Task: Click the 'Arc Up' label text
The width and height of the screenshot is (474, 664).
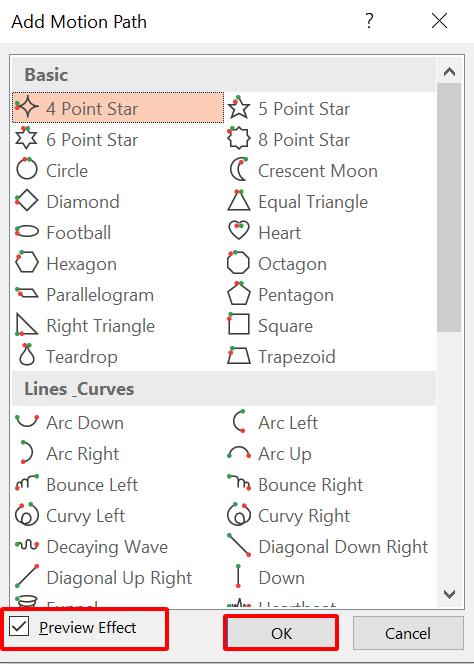Action: pyautogui.click(x=285, y=454)
